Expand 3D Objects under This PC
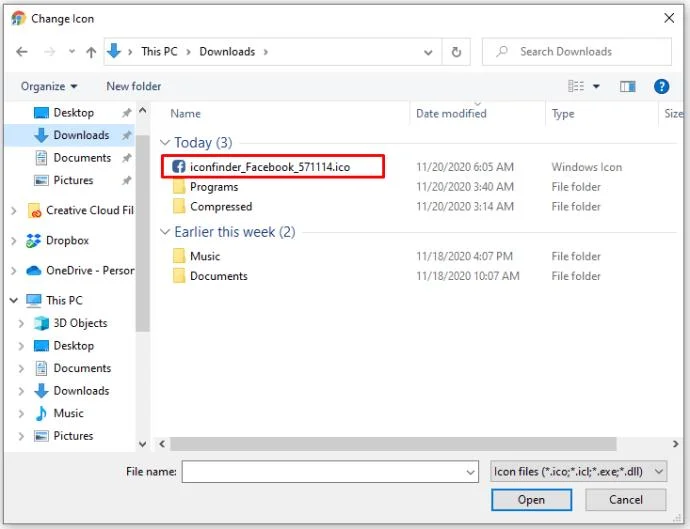This screenshot has width=690, height=529. coord(21,323)
